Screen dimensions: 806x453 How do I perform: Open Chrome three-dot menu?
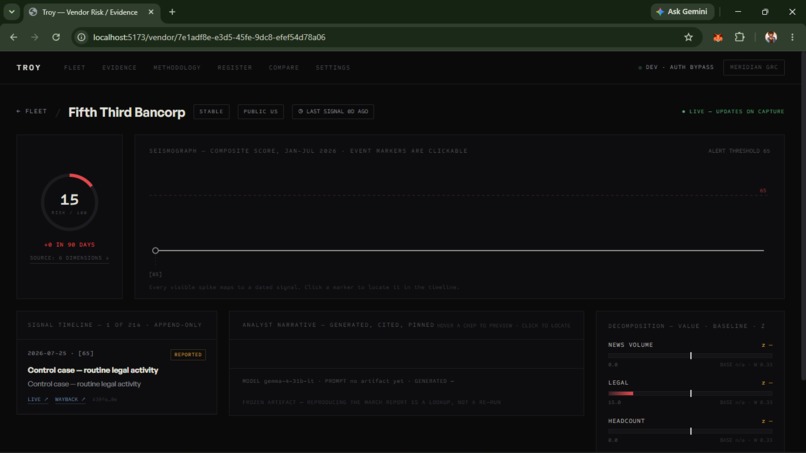[792, 37]
